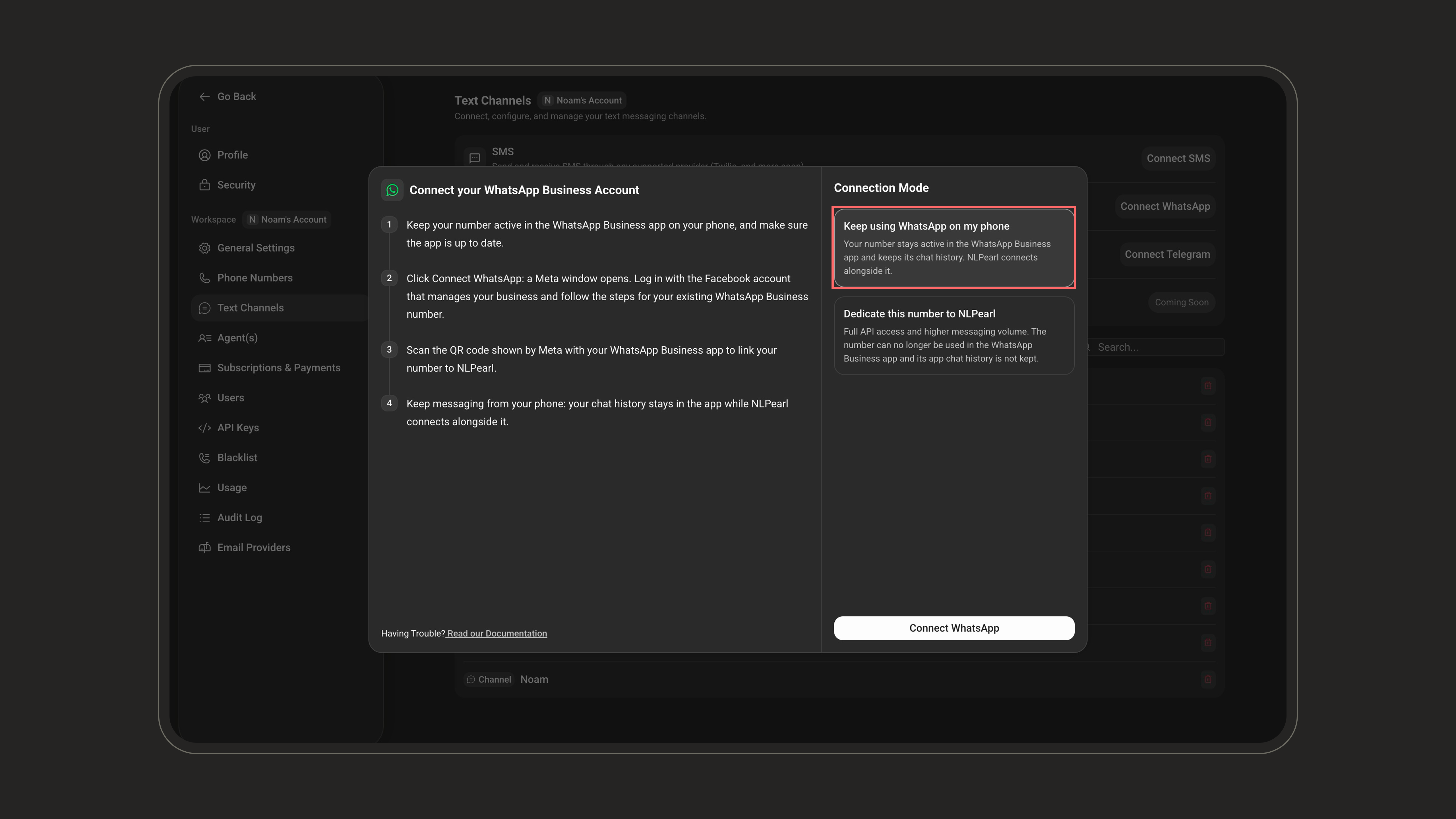Click the Noam's Account badge beside Text Channels
The width and height of the screenshot is (1456, 819).
coord(582,100)
